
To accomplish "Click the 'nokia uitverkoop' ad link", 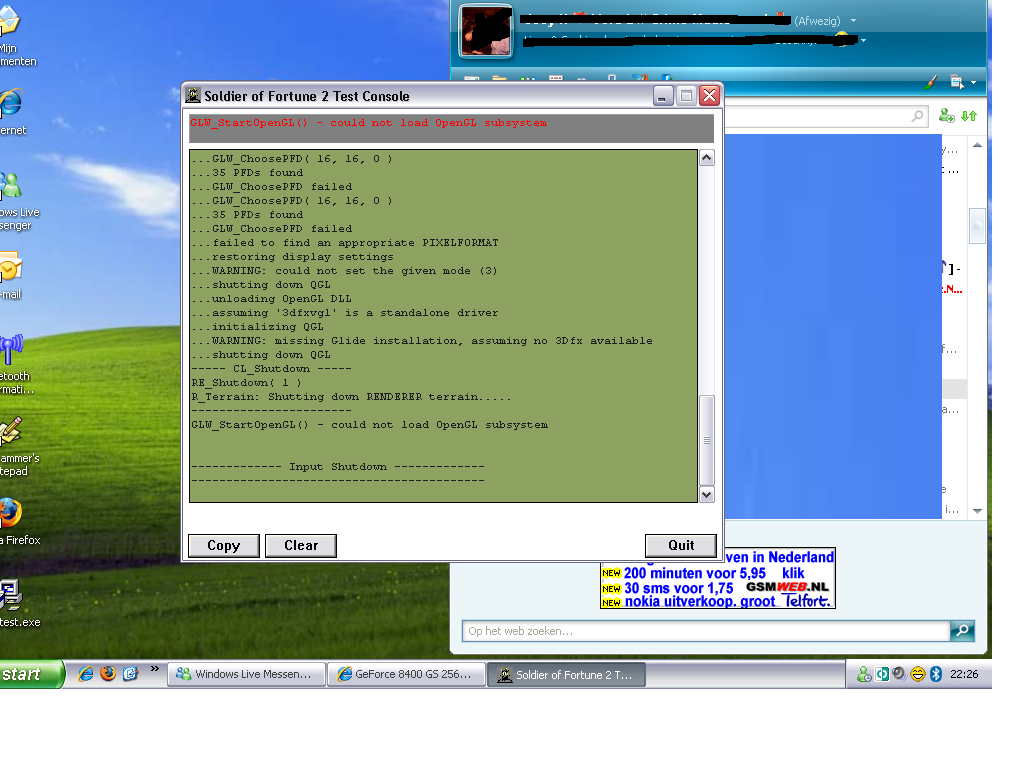I will coord(700,601).
